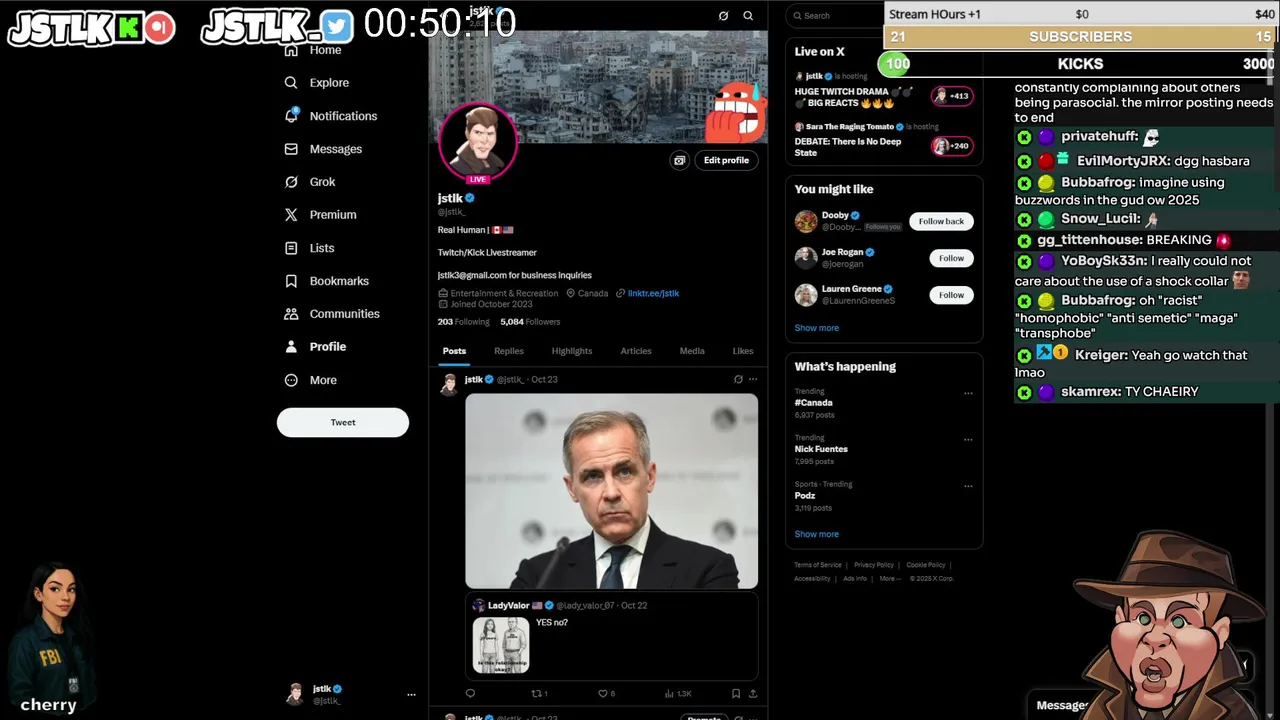Open the Privacy Policy footer link

click(x=874, y=565)
